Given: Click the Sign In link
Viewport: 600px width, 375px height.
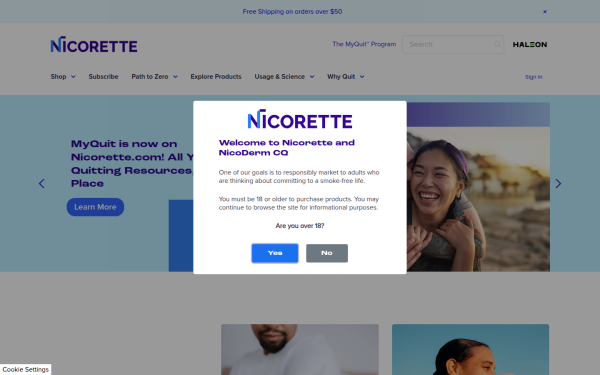Looking at the screenshot, I should pyautogui.click(x=533, y=77).
